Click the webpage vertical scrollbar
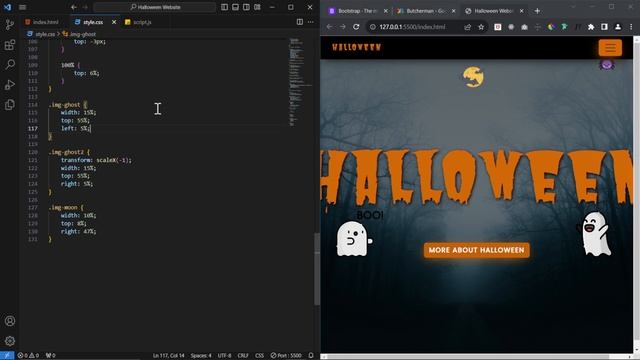Screen dimensions: 640x360 click(636, 192)
